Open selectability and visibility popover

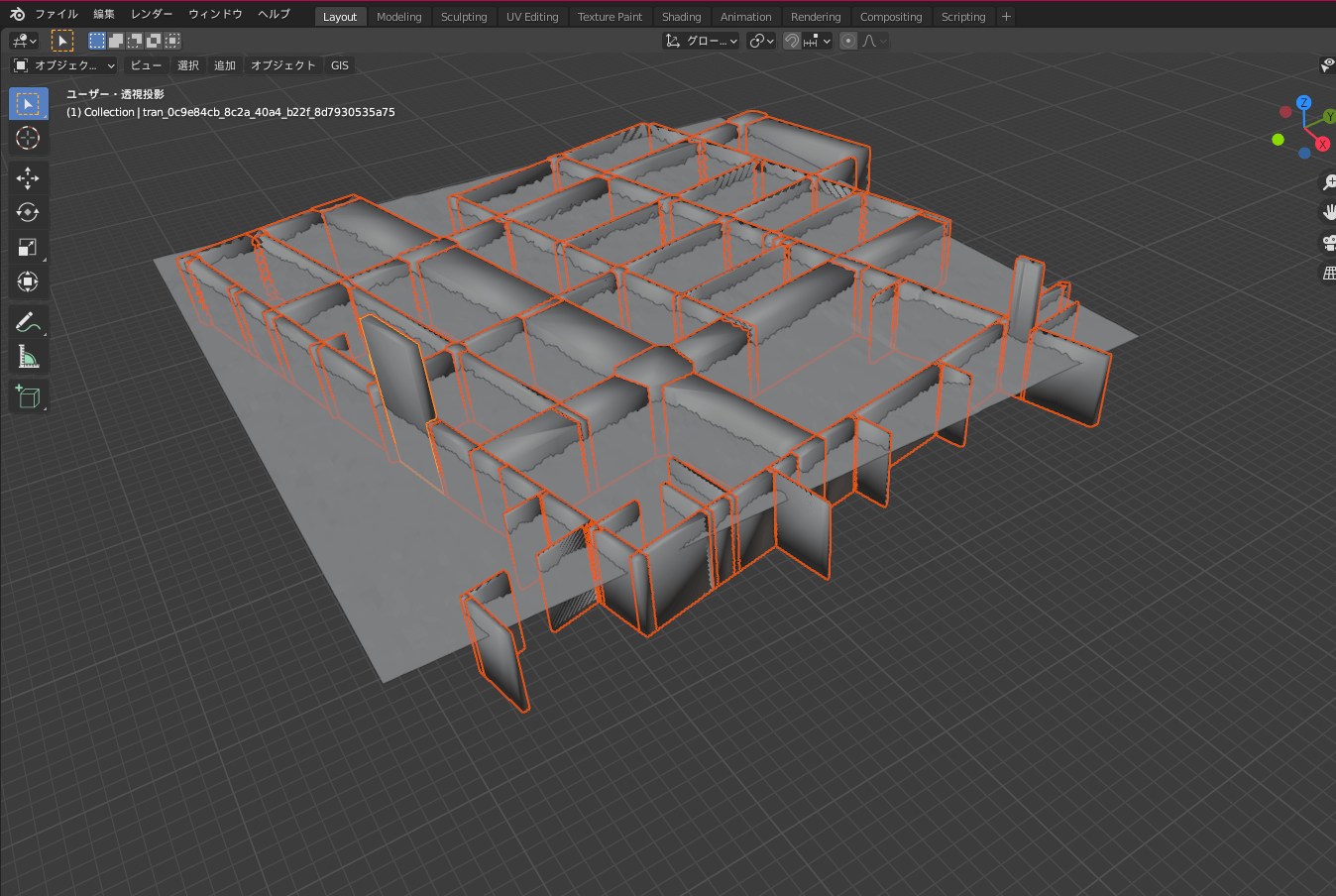pos(1328,65)
